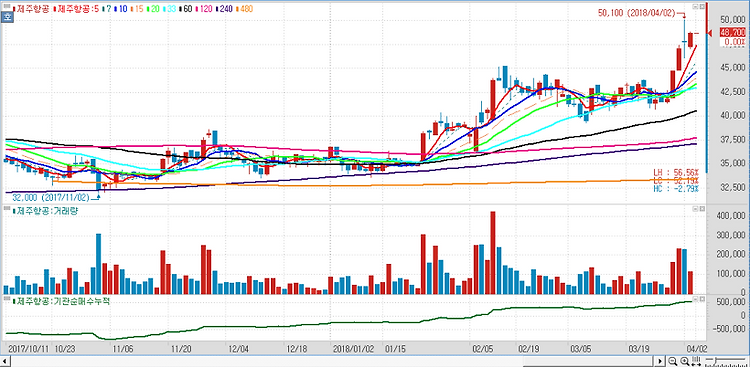Select the orange 480-day moving average legend
The width and height of the screenshot is (750, 367).
pos(244,9)
